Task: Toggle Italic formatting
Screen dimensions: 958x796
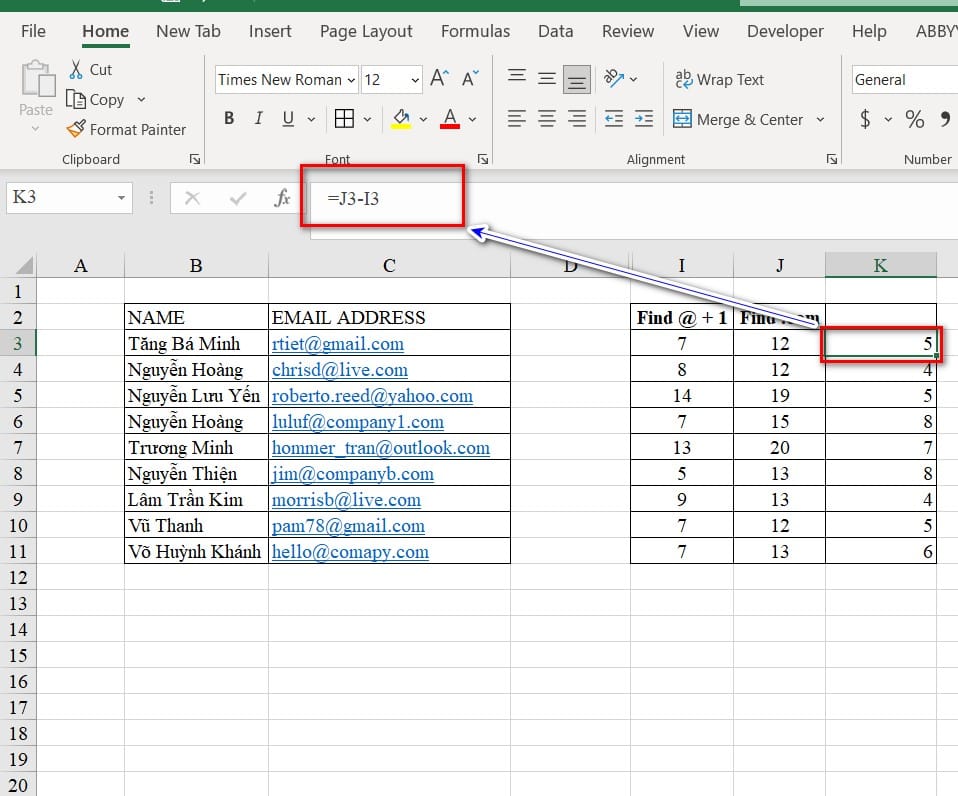Action: pyautogui.click(x=258, y=119)
